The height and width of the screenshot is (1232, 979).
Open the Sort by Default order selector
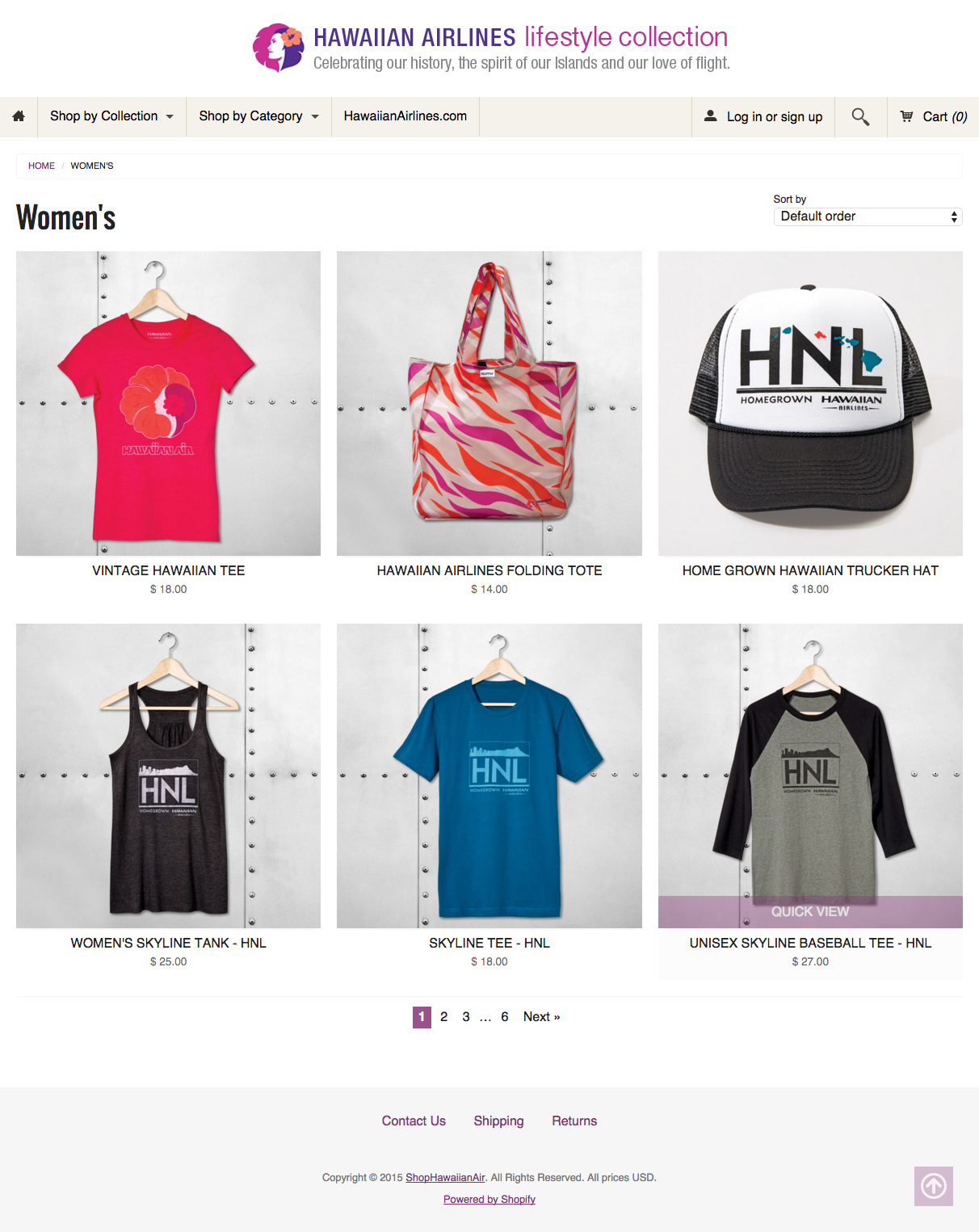click(x=868, y=217)
